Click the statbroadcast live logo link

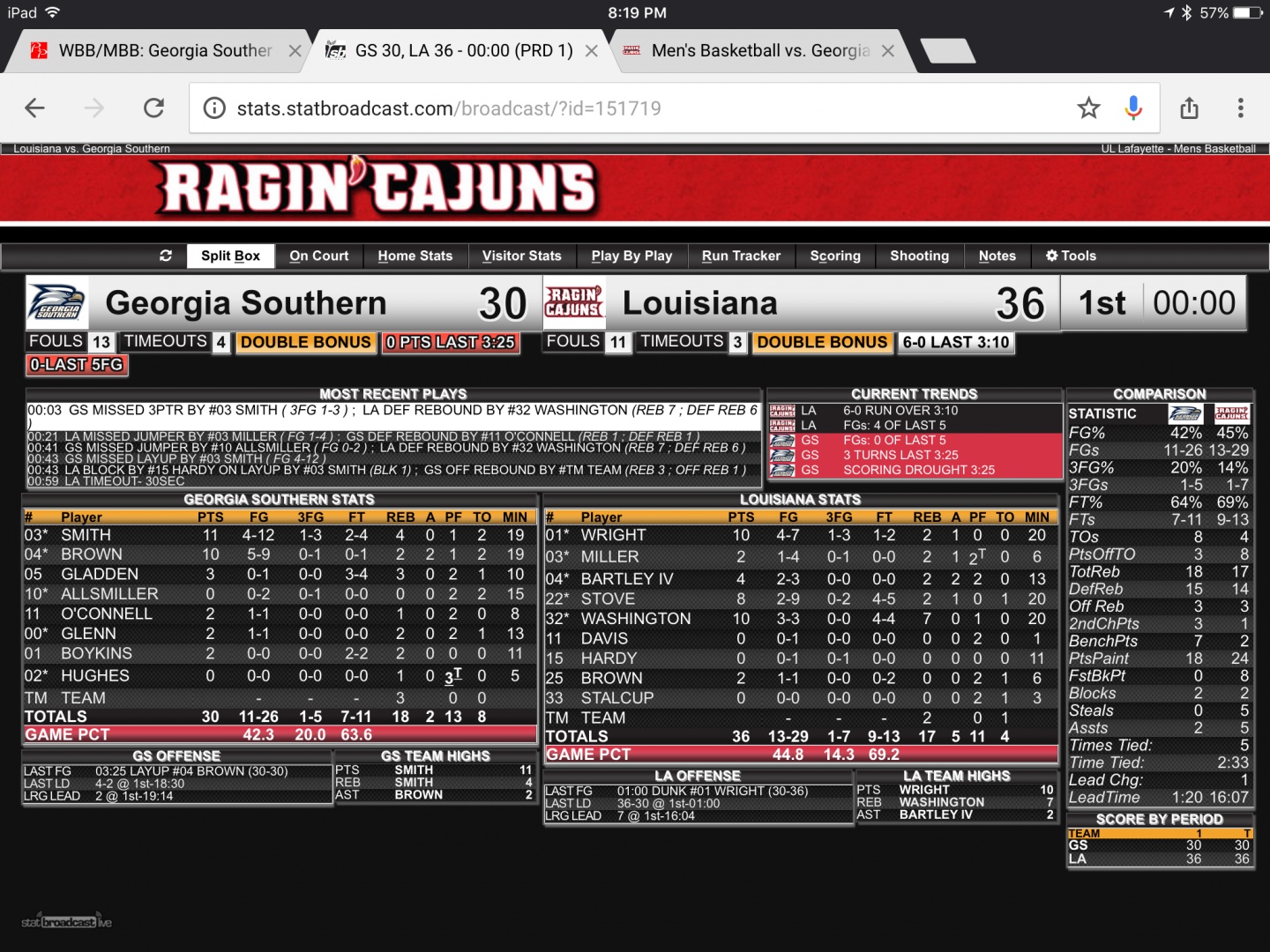pyautogui.click(x=67, y=922)
